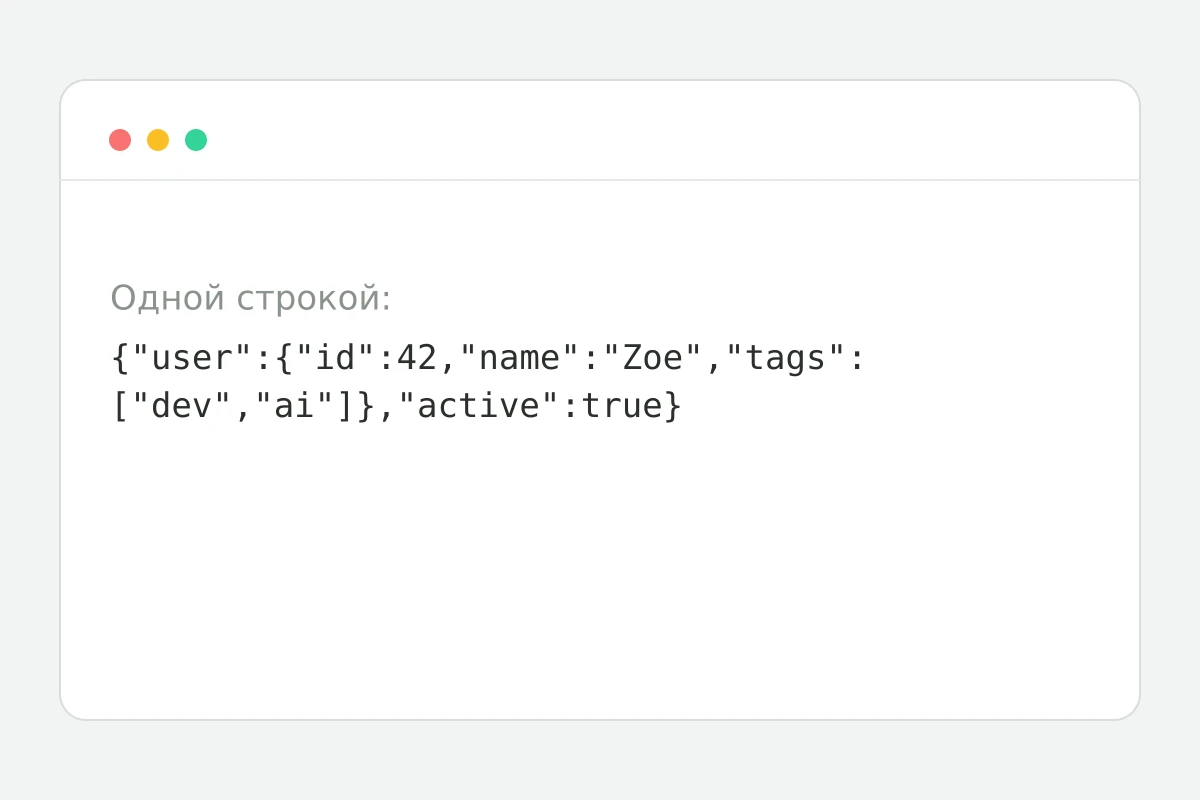This screenshot has height=800, width=1200.
Task: Select the "name" key text
Action: [520, 358]
